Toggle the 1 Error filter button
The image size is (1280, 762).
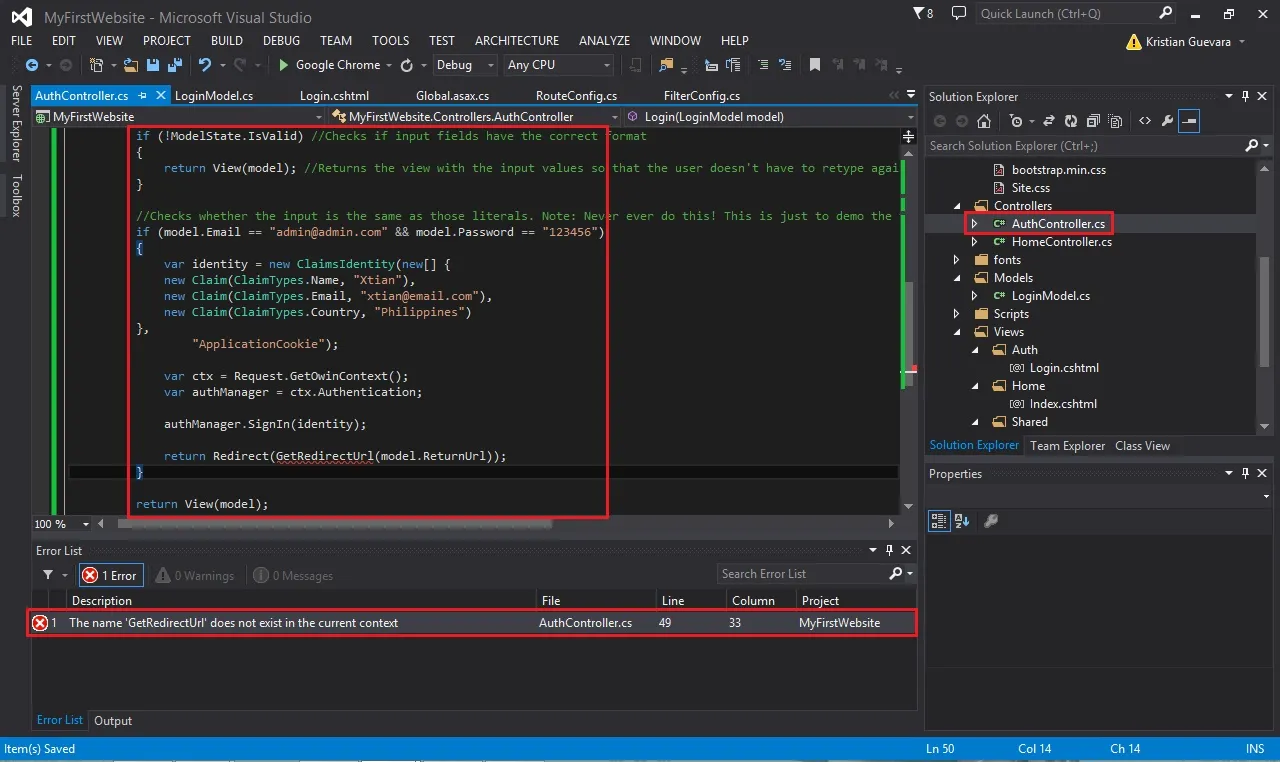(x=112, y=575)
